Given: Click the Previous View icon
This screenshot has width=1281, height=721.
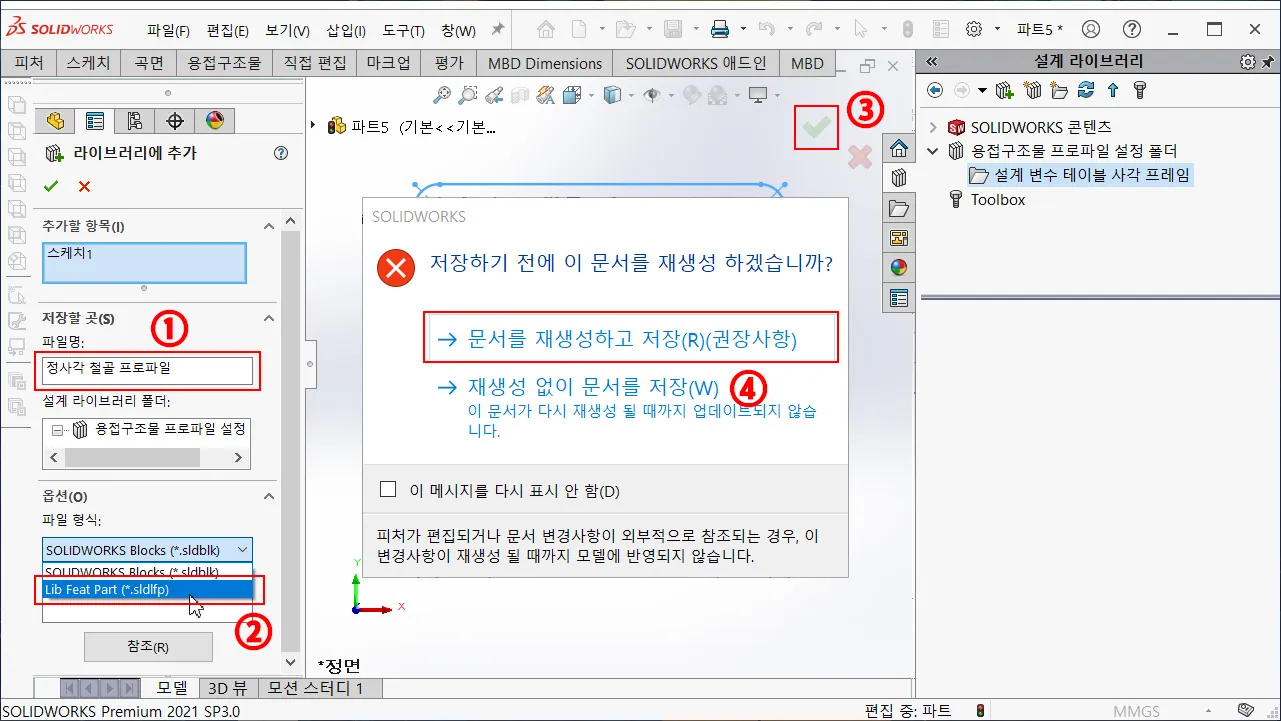Looking at the screenshot, I should 493,95.
